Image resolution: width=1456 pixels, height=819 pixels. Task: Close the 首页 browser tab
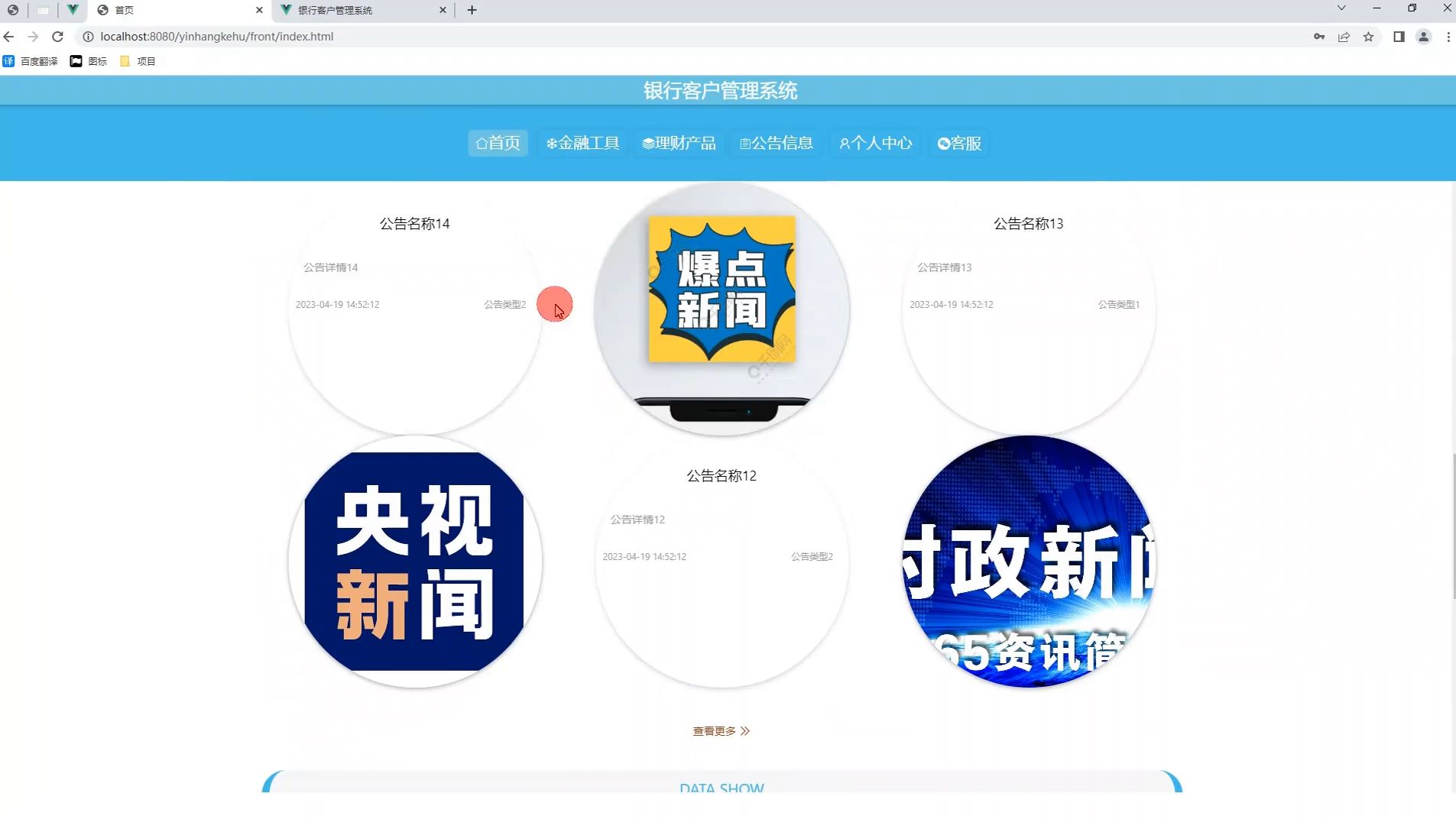click(x=259, y=10)
